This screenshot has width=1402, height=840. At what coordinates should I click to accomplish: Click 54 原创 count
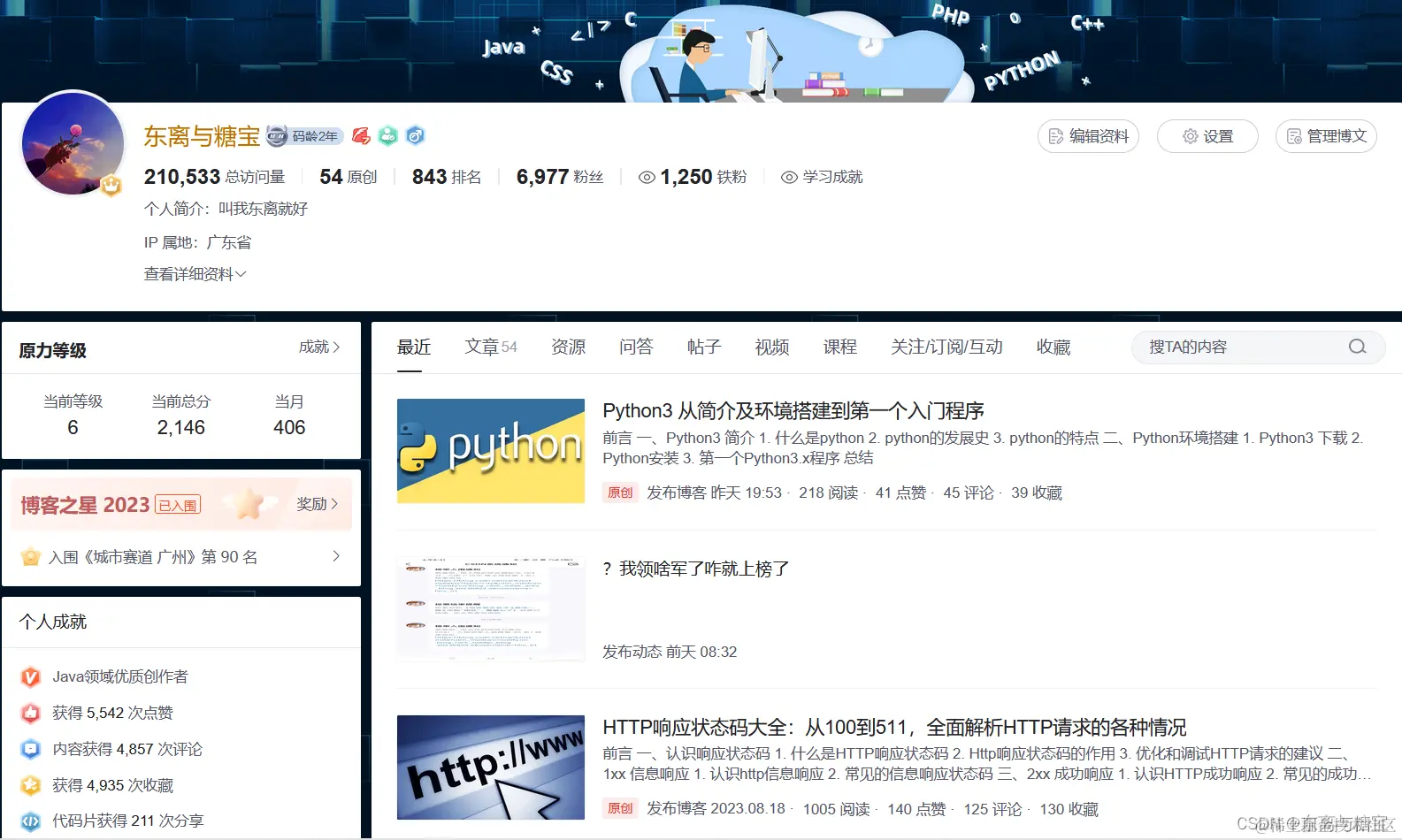click(x=349, y=177)
